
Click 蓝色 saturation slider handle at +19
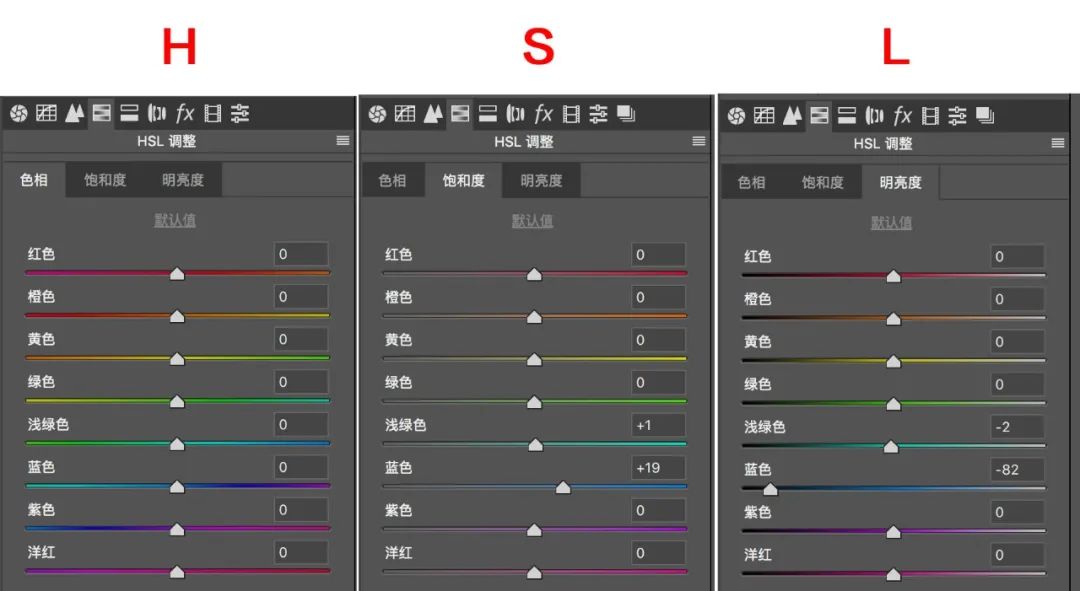[x=563, y=488]
